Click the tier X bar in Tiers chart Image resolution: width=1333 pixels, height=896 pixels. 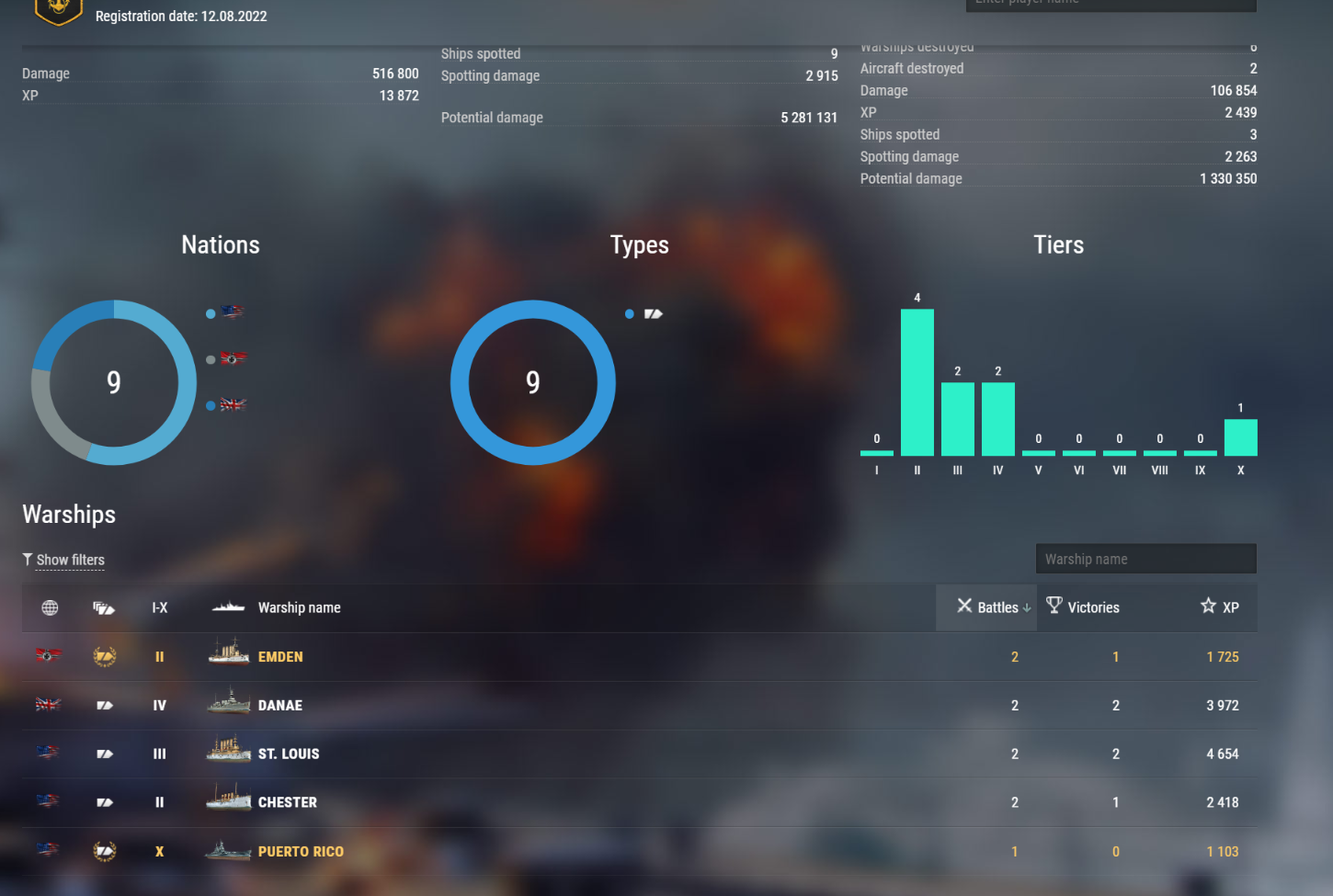tap(1241, 437)
